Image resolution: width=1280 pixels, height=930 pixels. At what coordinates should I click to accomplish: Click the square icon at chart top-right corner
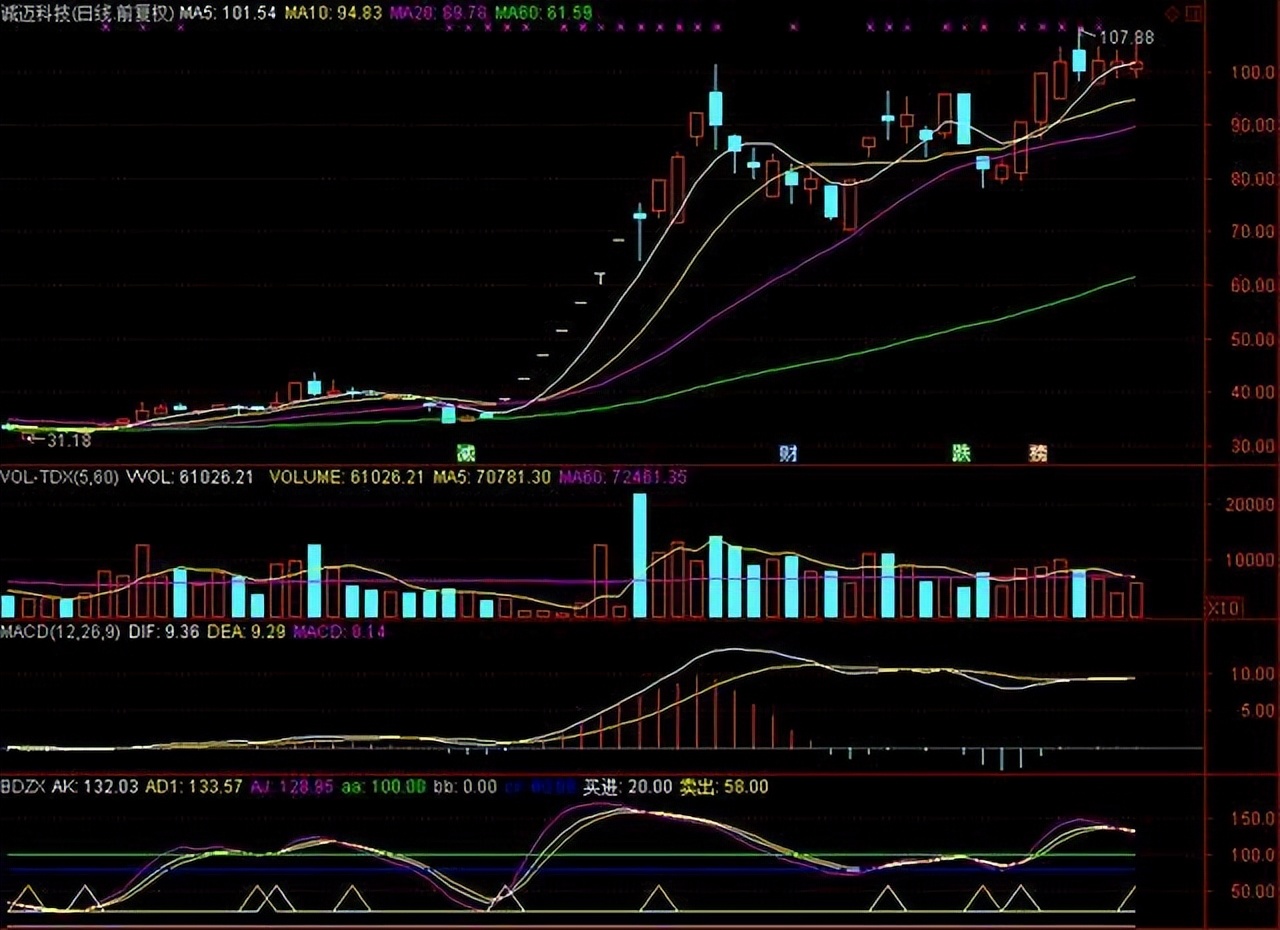tap(1192, 13)
